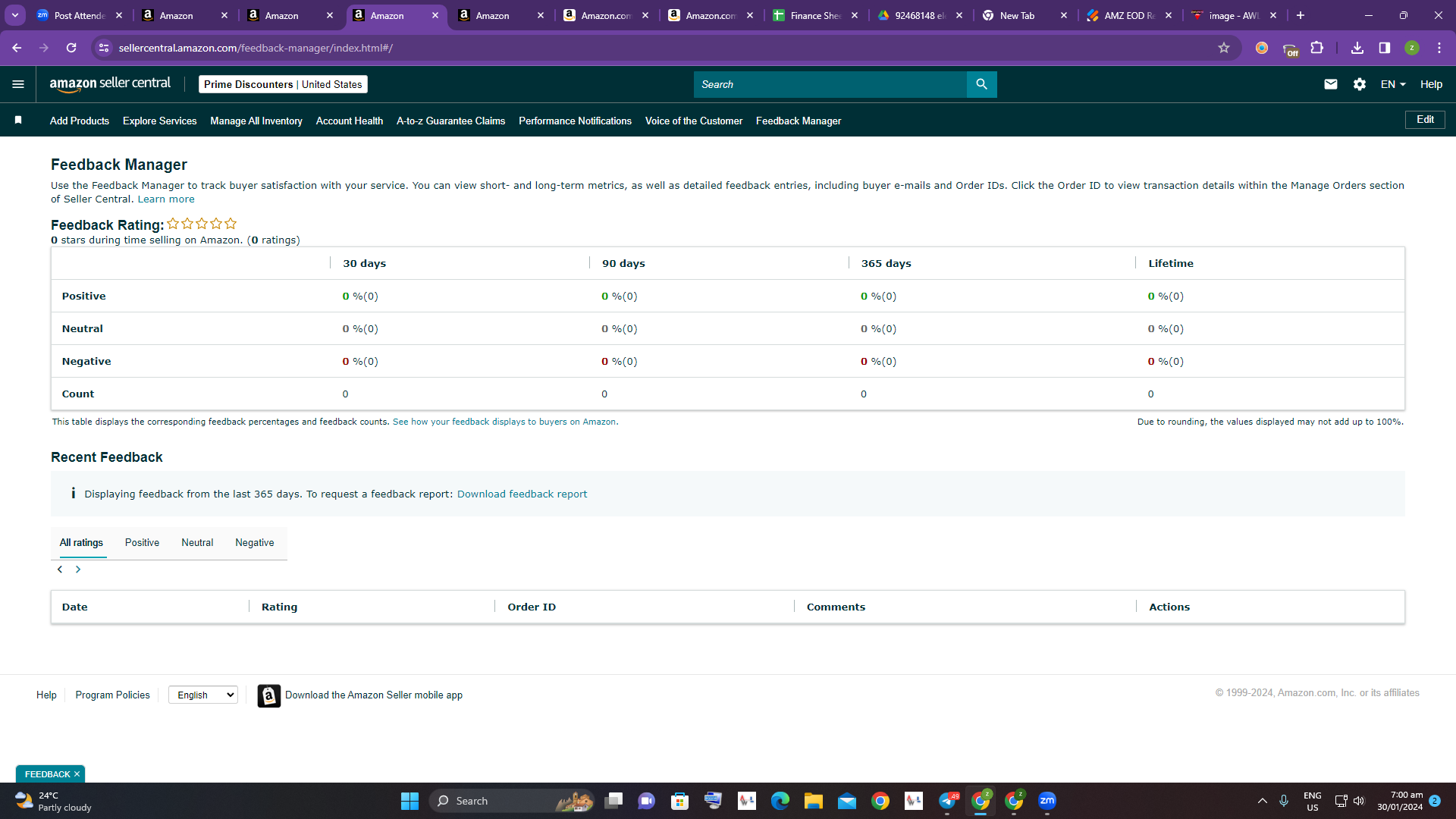Close the FEEDBACK widget
This screenshot has height=819, width=1456.
click(x=77, y=774)
